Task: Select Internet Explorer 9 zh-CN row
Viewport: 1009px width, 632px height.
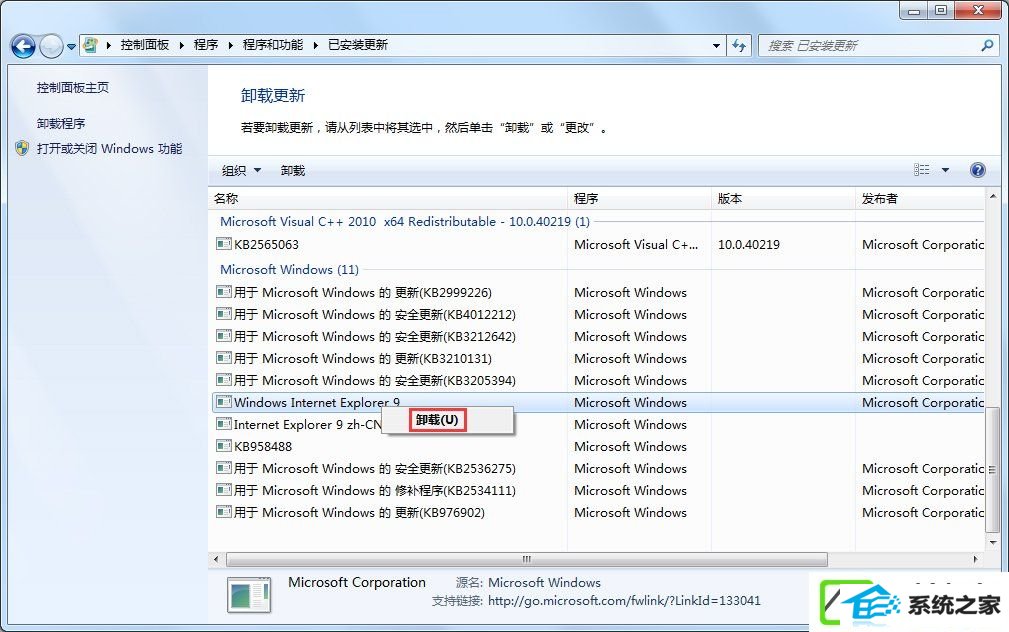Action: pyautogui.click(x=598, y=425)
